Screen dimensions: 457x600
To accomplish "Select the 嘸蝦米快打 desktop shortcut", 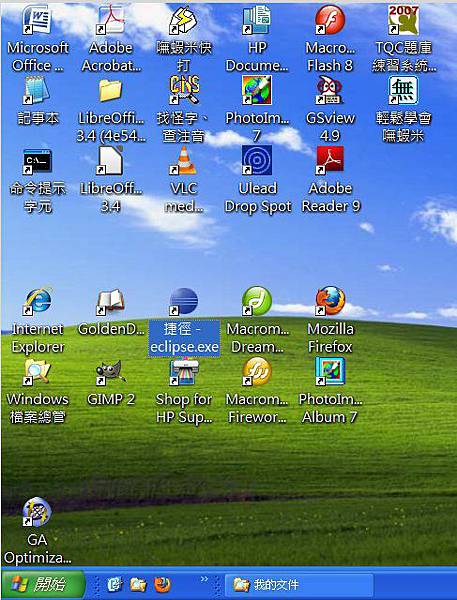I will coord(184,20).
